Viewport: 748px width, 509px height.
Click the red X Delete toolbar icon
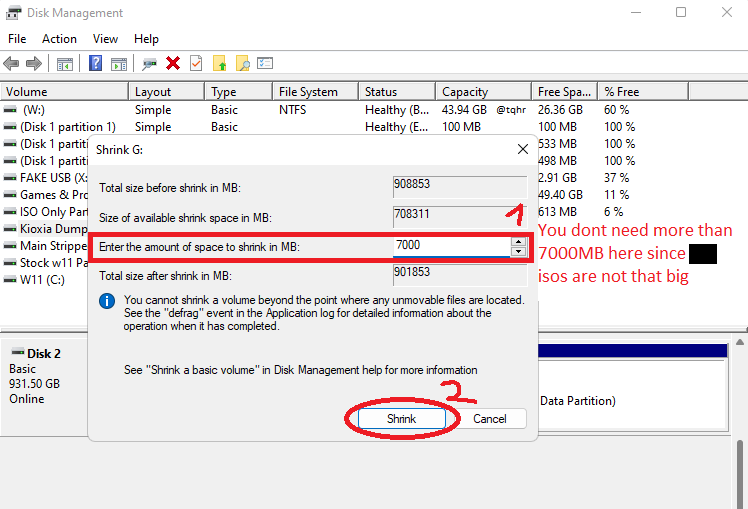click(173, 63)
